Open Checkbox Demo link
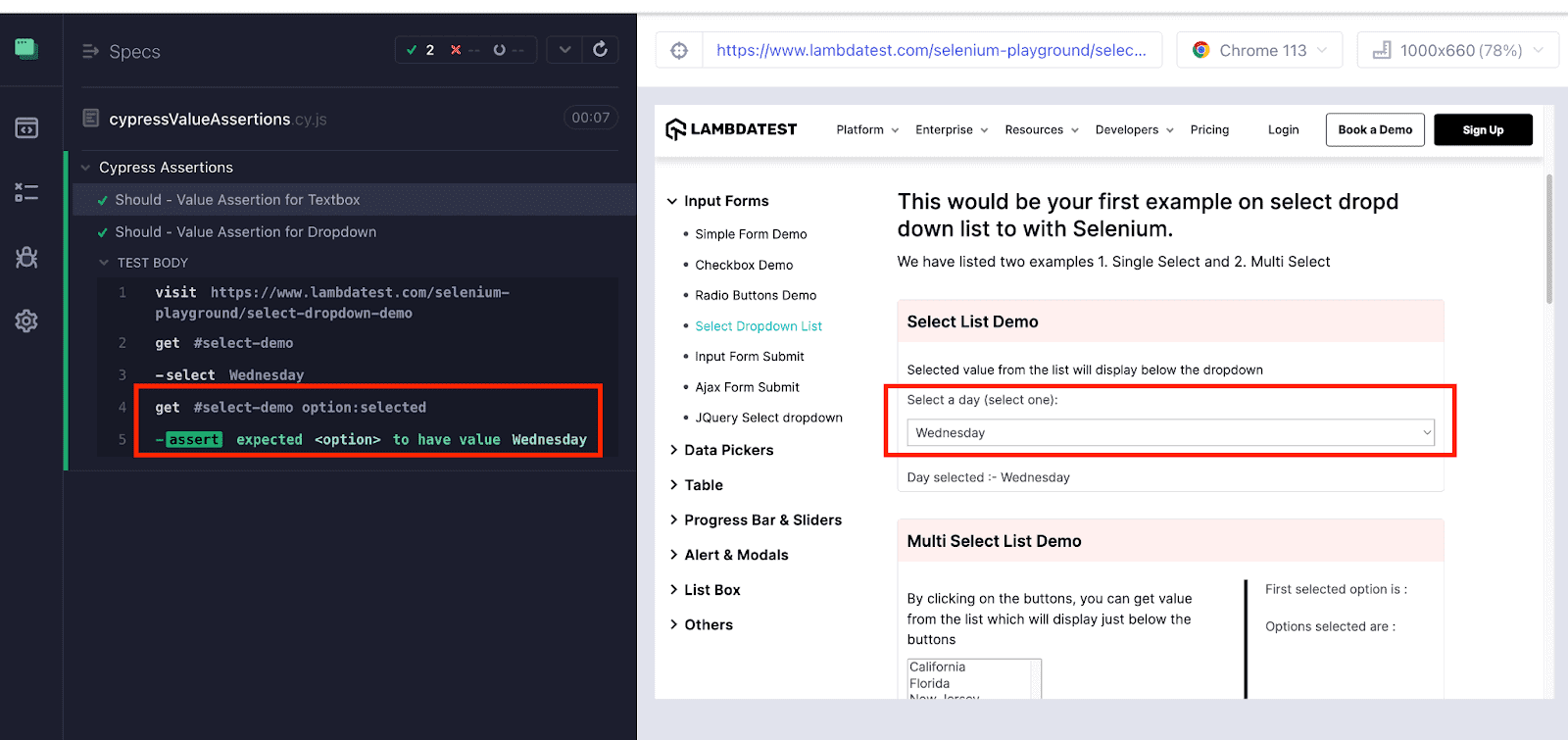Image resolution: width=1568 pixels, height=740 pixels. coord(744,265)
